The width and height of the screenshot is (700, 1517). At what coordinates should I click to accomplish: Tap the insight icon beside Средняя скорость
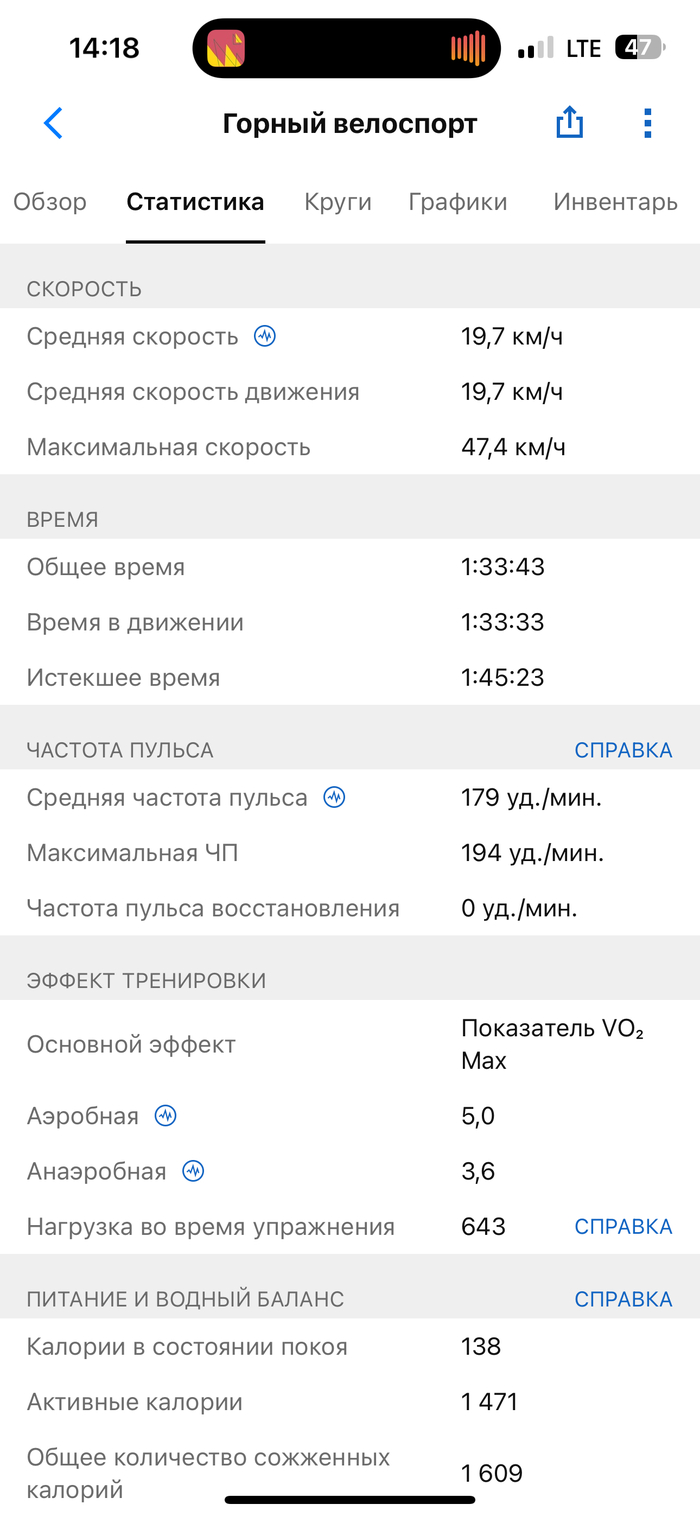(x=264, y=336)
